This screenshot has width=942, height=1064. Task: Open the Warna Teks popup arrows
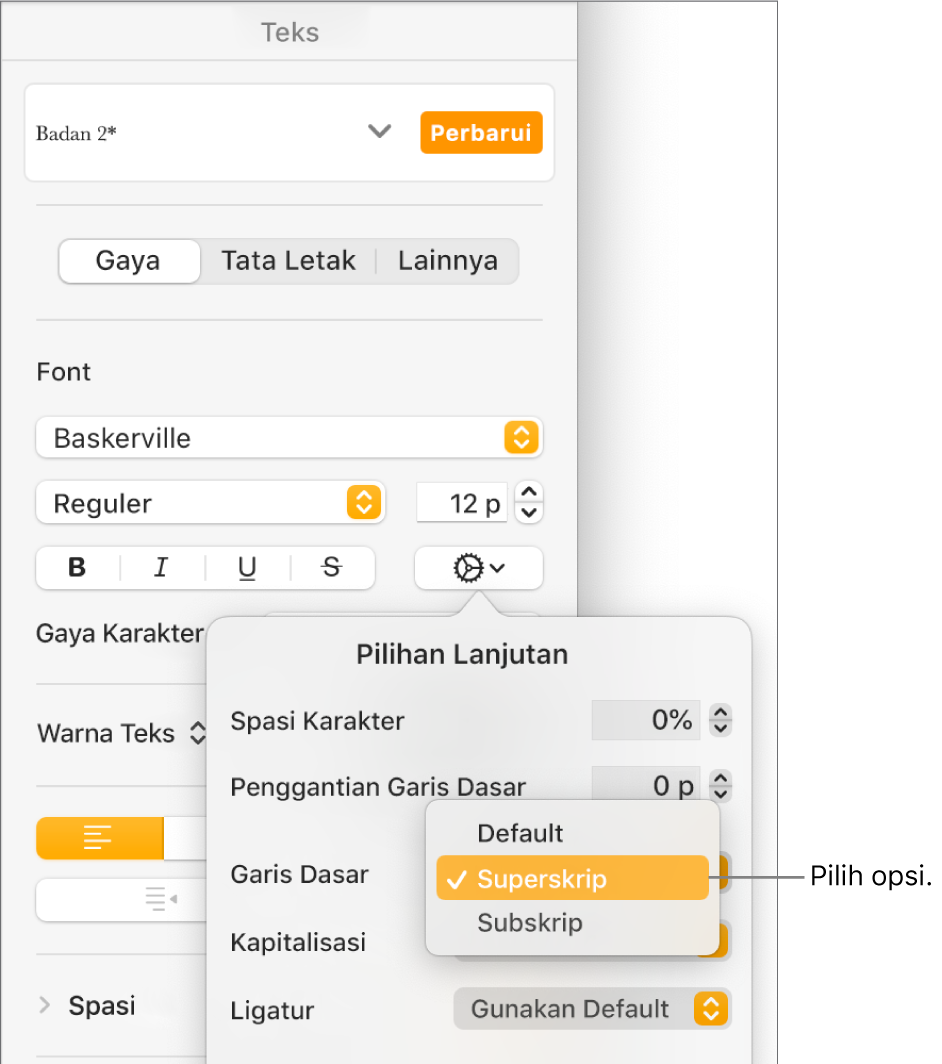click(197, 733)
